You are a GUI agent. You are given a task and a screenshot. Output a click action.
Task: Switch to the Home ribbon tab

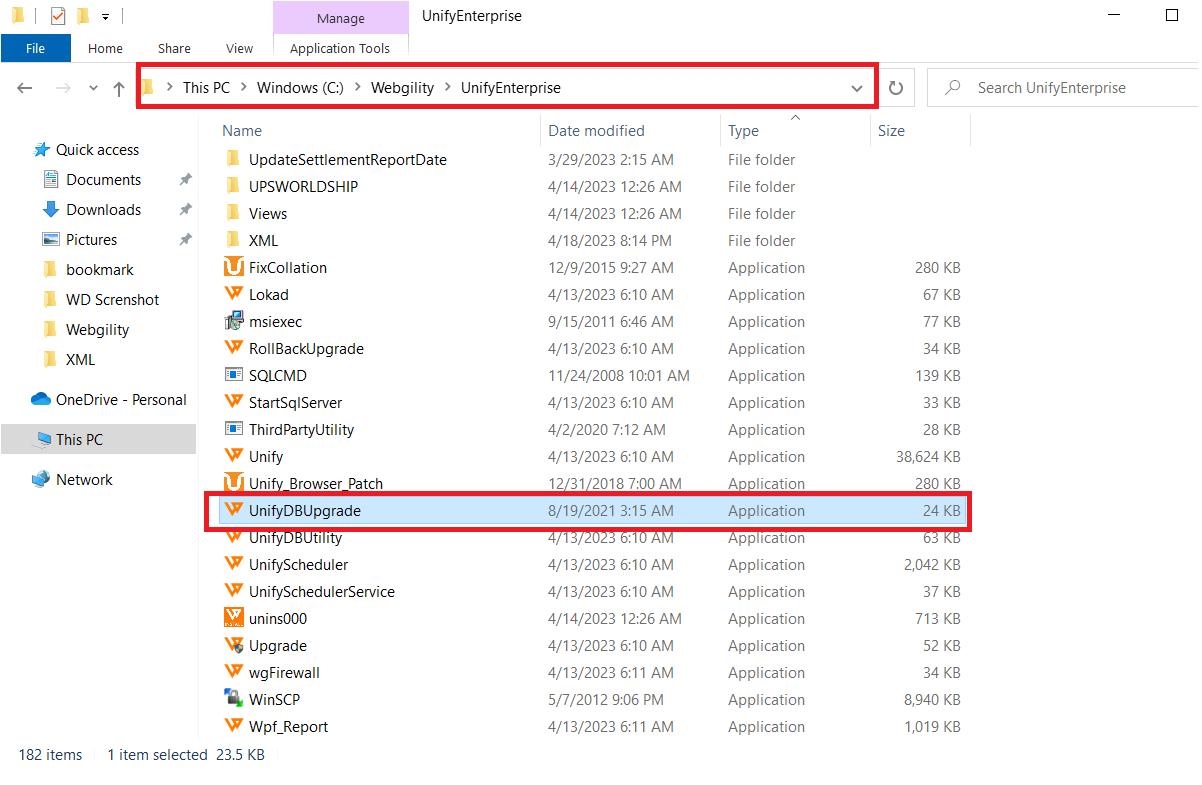[x=105, y=48]
